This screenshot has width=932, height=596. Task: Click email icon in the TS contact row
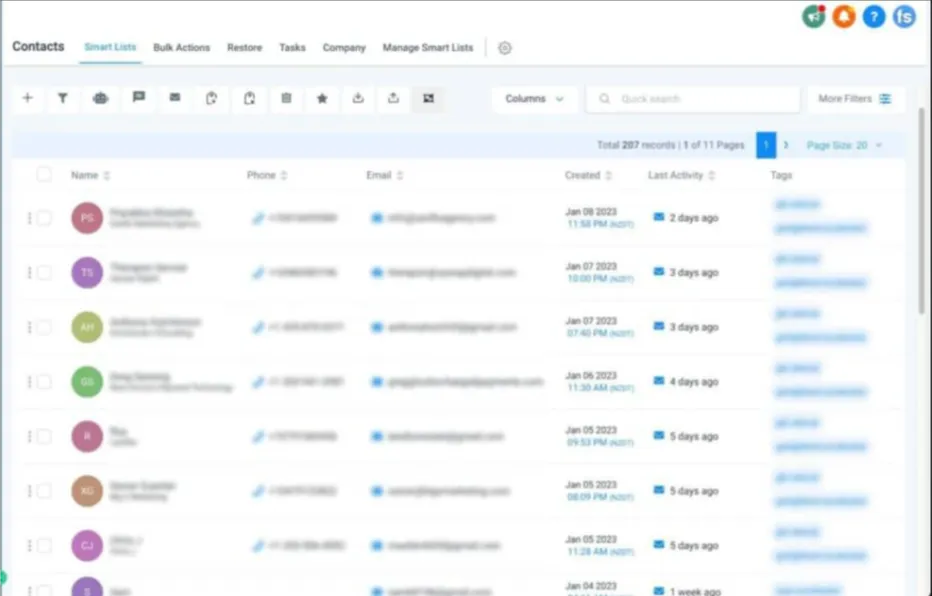(x=377, y=273)
